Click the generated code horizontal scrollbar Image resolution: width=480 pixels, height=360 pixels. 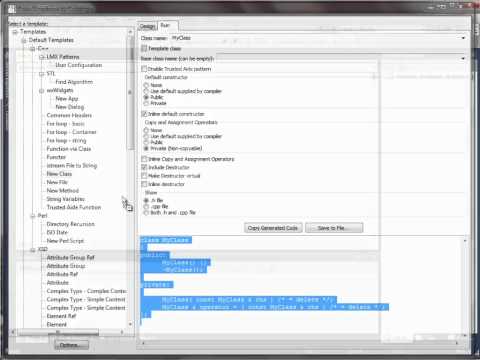(x=300, y=343)
